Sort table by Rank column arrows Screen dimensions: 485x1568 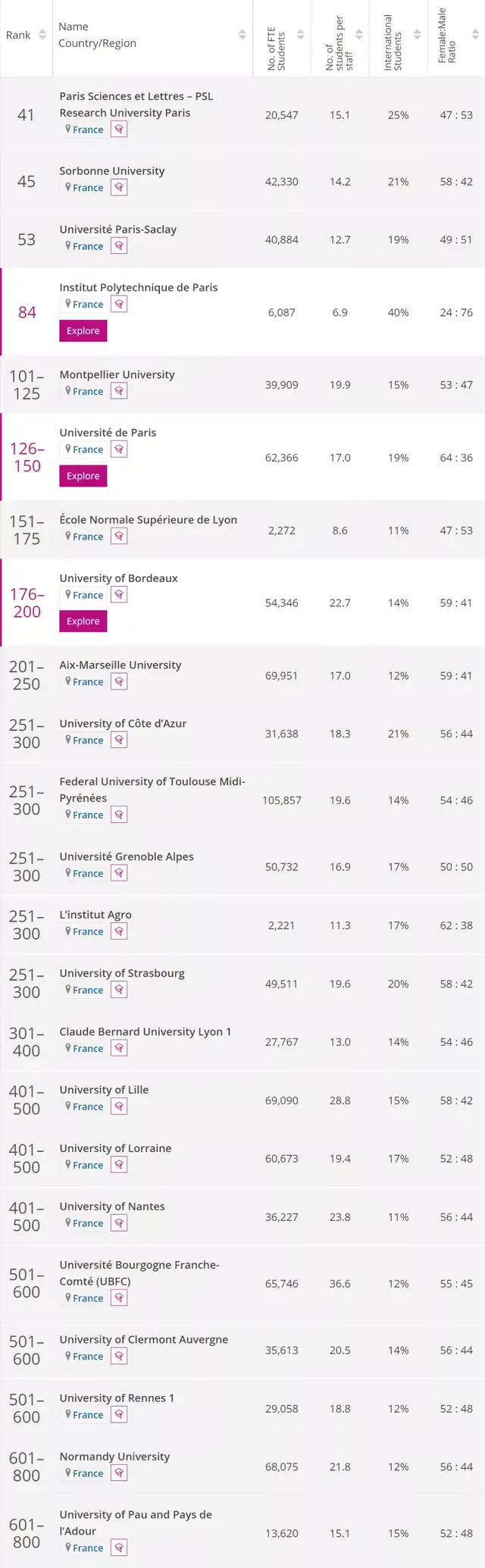pyautogui.click(x=42, y=35)
